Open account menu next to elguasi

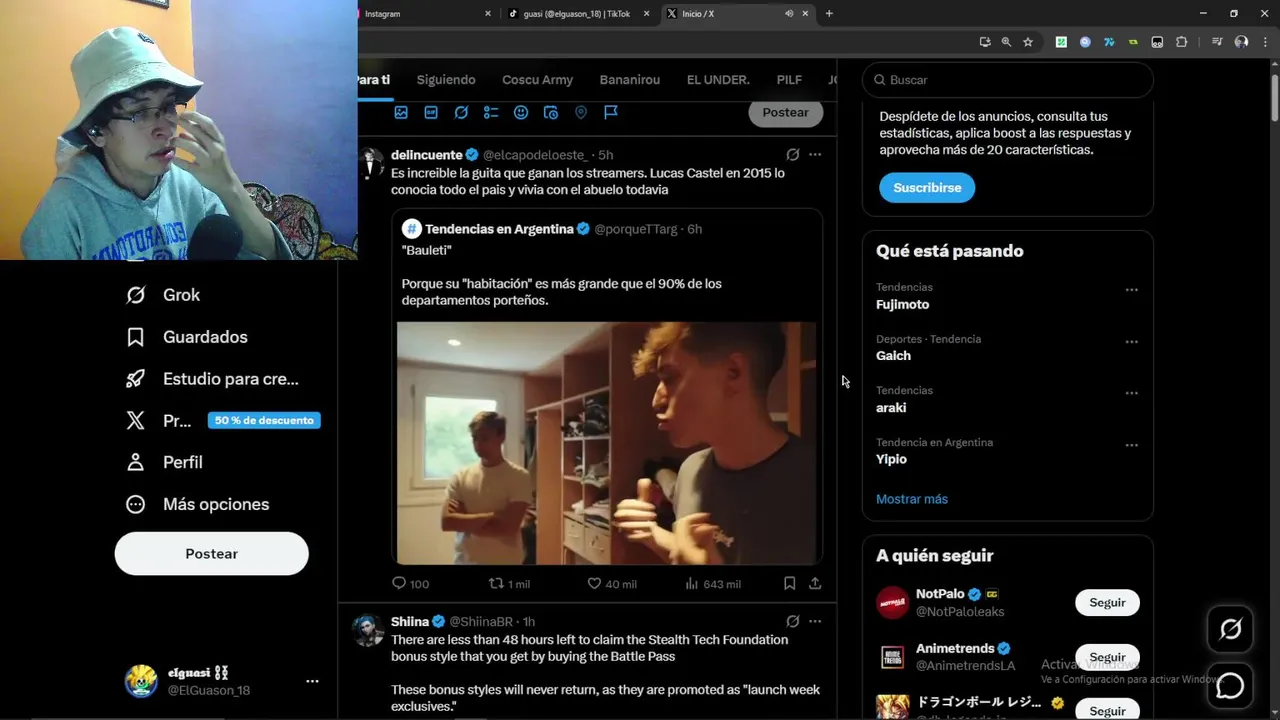coord(312,681)
